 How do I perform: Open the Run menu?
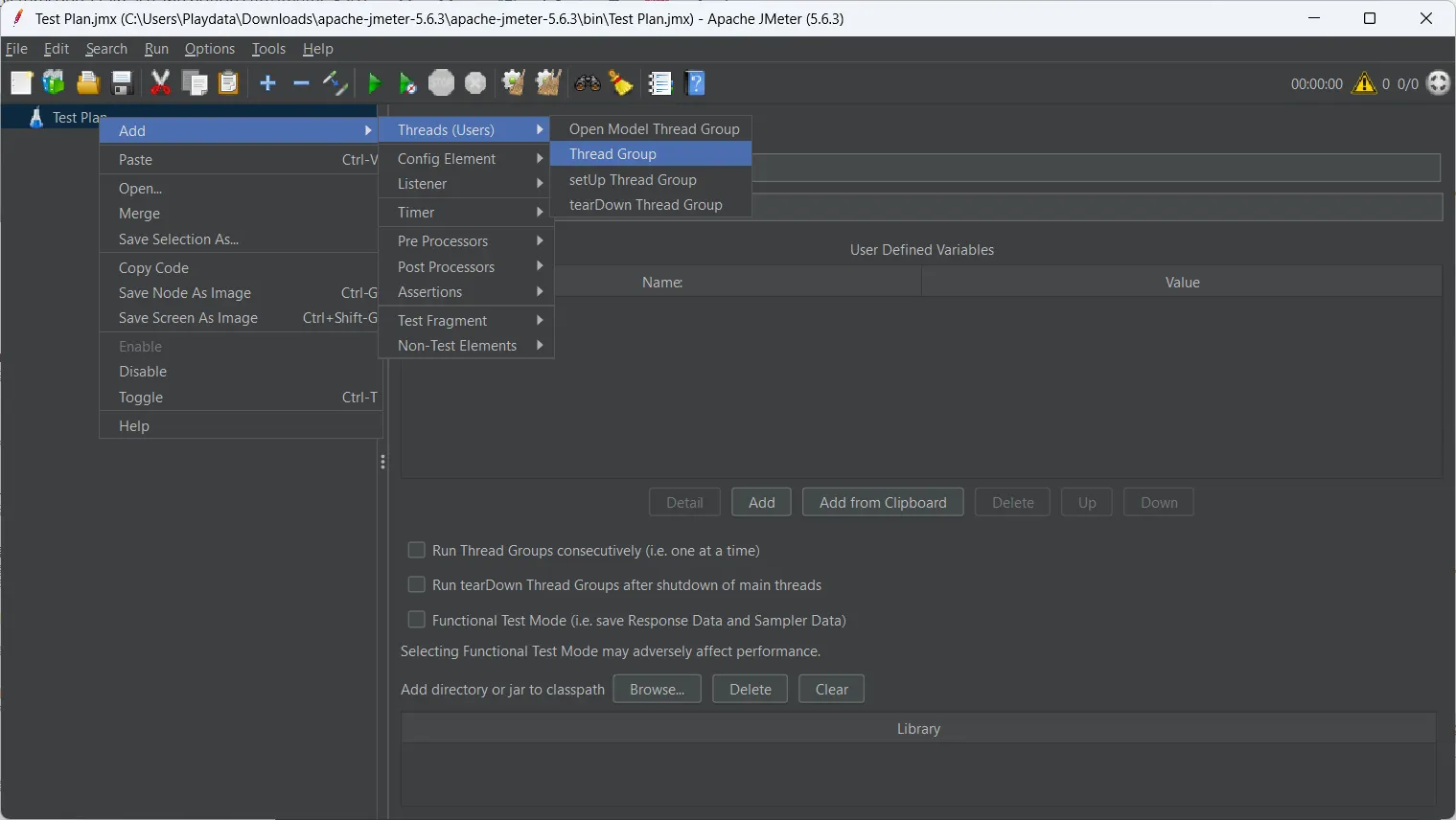coord(156,49)
